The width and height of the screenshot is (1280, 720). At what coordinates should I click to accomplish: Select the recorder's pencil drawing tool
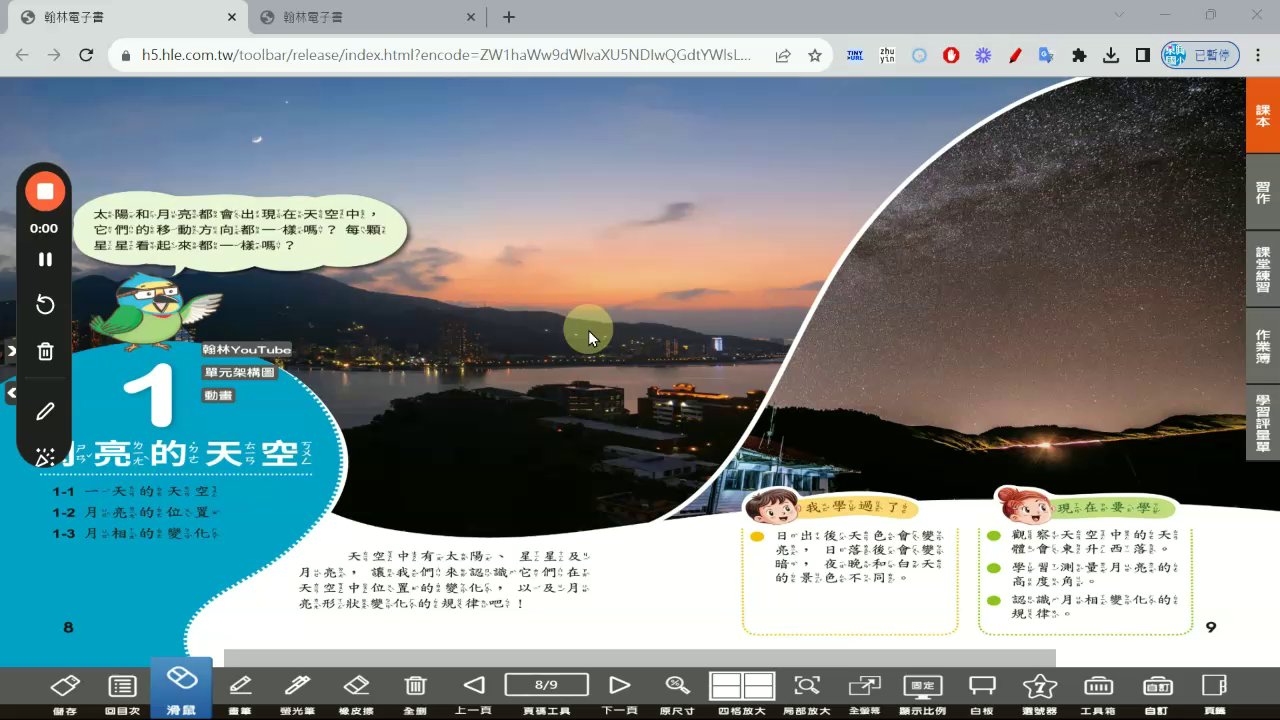click(x=45, y=411)
